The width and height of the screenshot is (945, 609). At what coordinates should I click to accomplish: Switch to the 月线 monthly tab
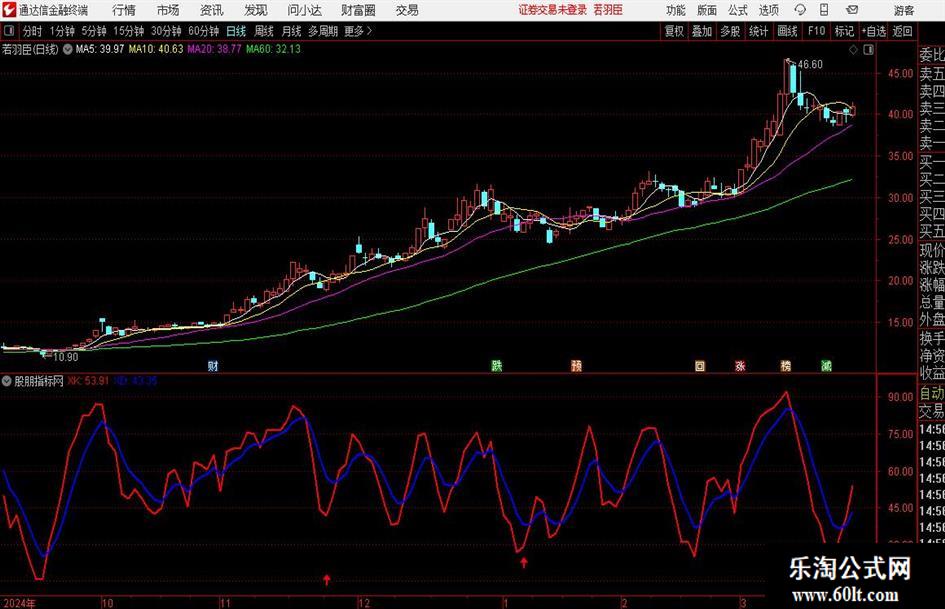pyautogui.click(x=292, y=31)
